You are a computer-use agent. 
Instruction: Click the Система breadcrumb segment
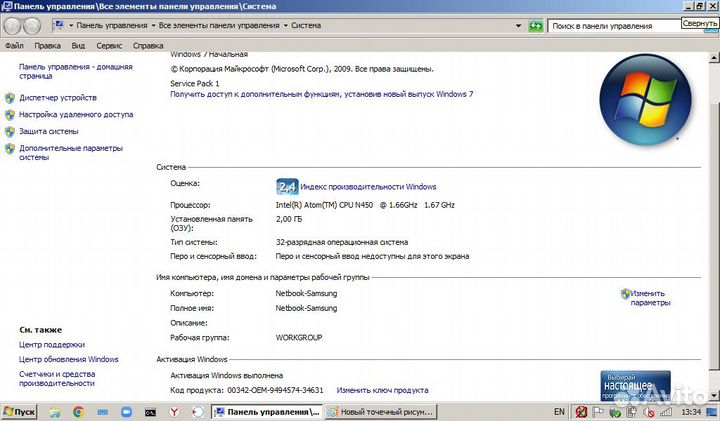tap(306, 26)
